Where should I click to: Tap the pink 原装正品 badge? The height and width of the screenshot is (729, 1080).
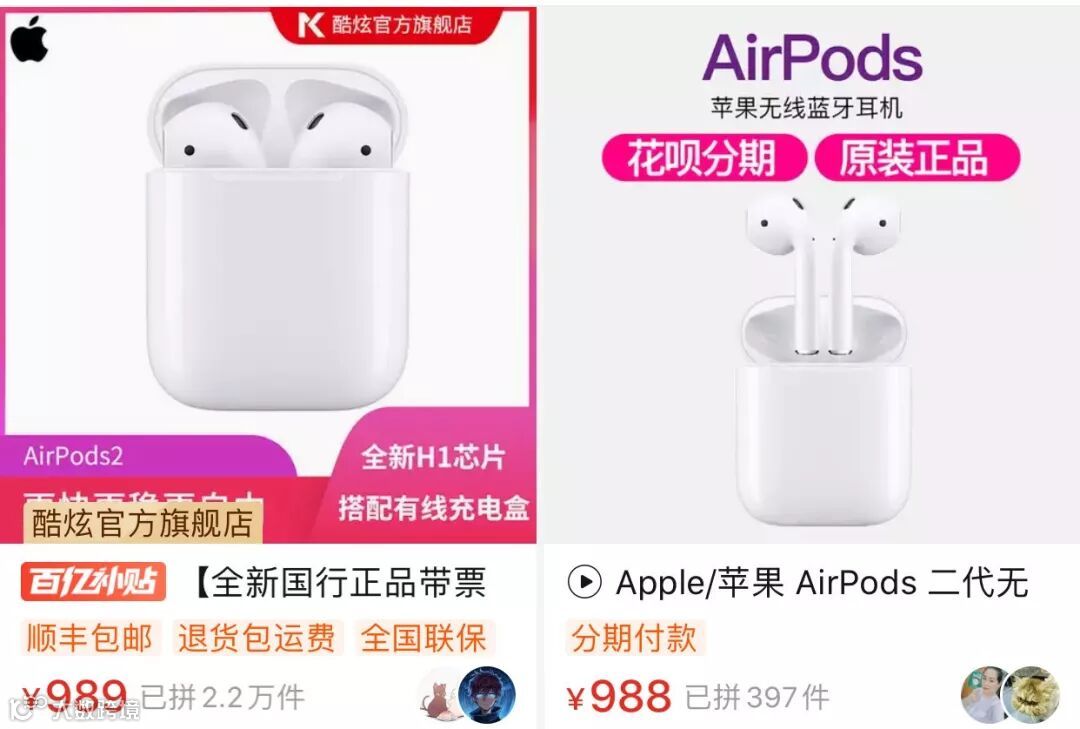[917, 158]
